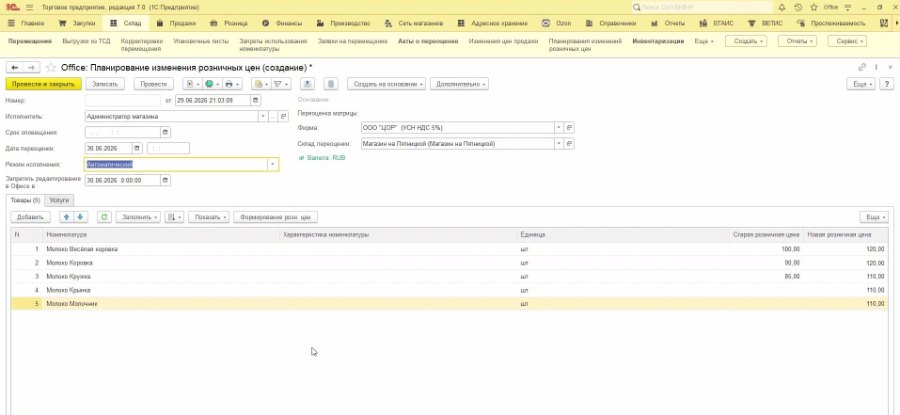Open the navigation panel Создать dropdown
900x415 pixels.
(746, 41)
